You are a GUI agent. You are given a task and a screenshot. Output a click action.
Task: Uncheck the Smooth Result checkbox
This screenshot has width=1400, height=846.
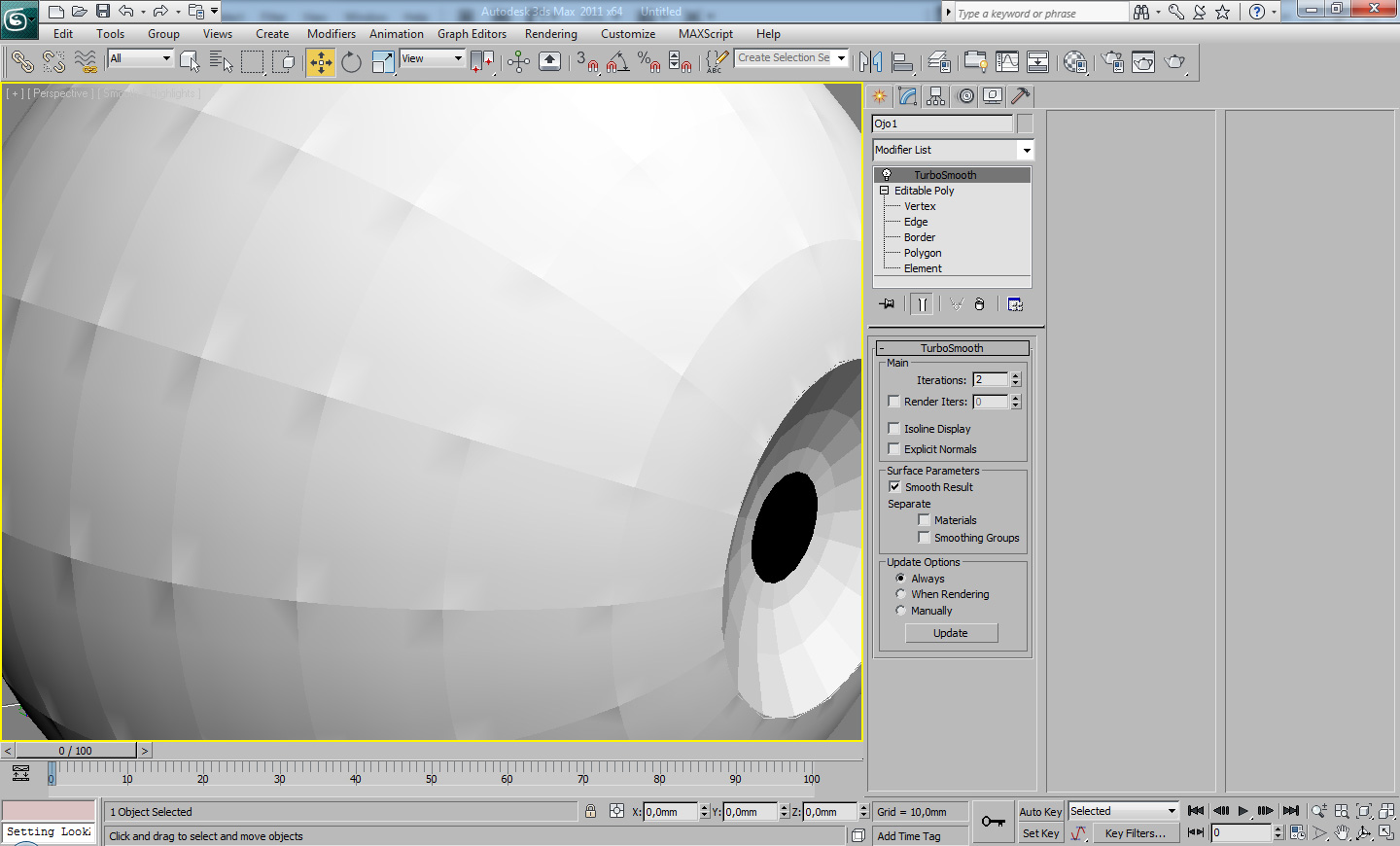click(x=894, y=487)
